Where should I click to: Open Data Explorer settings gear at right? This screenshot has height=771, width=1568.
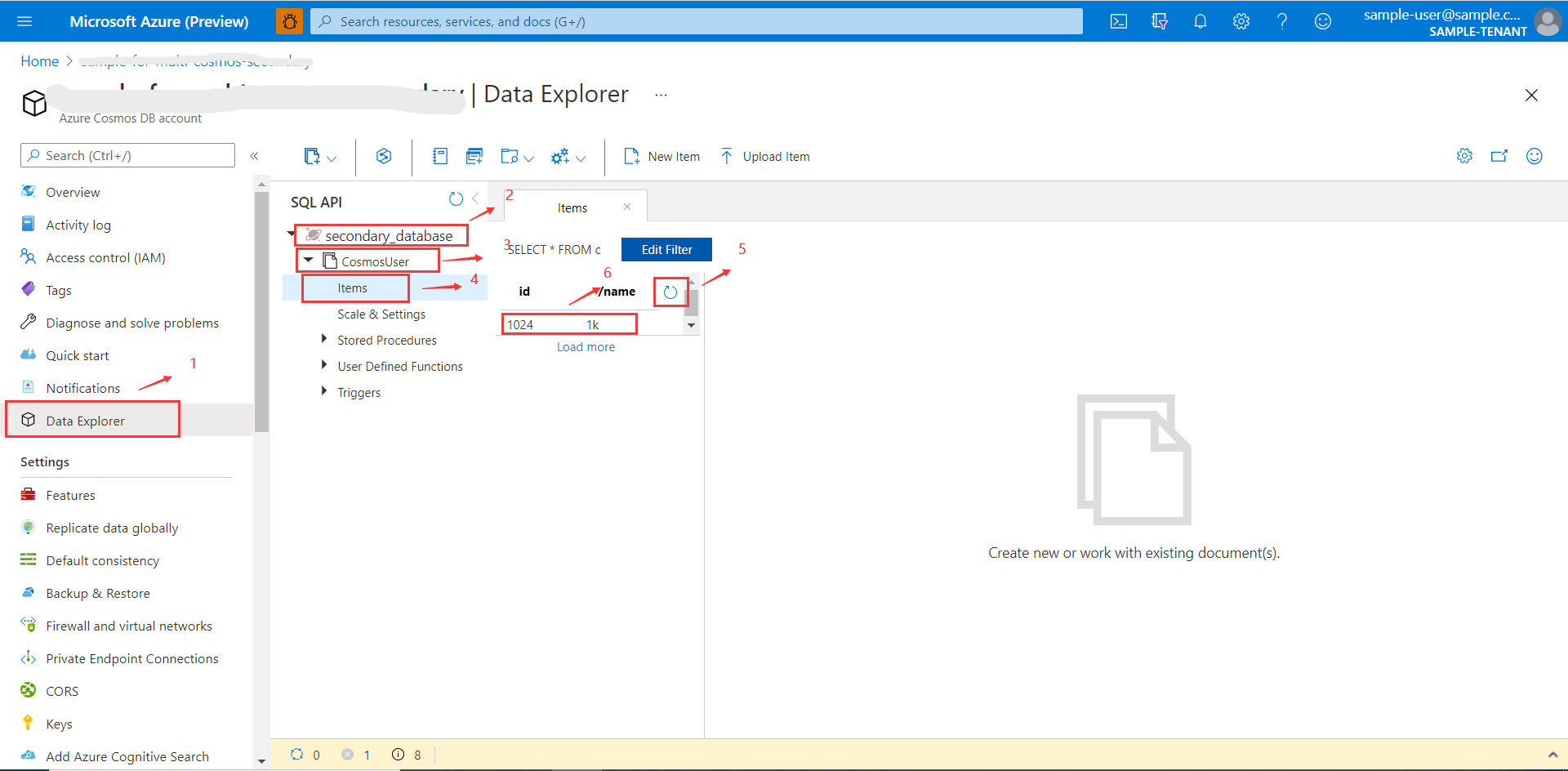click(1465, 156)
